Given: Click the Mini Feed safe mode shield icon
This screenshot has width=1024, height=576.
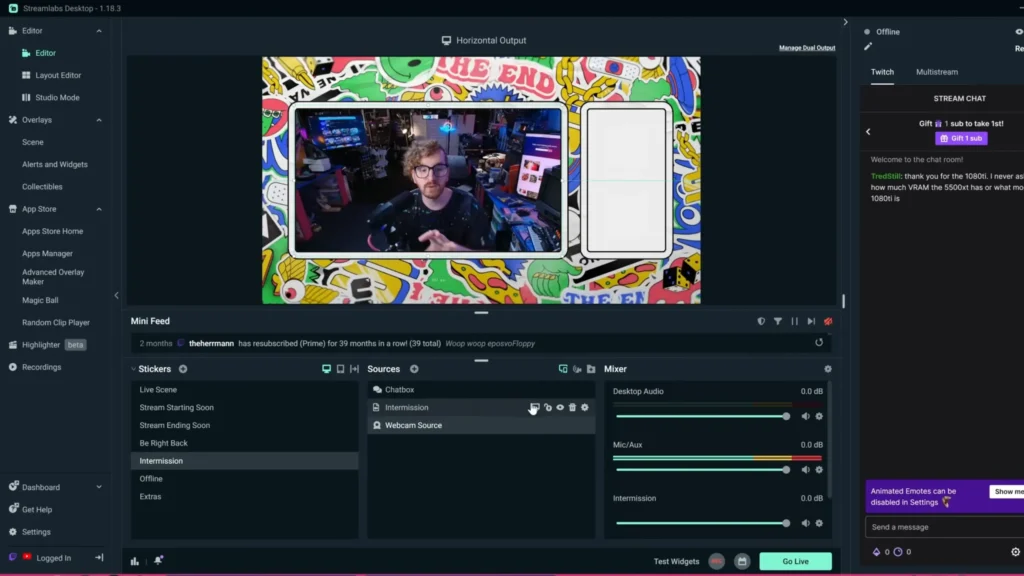Looking at the screenshot, I should (x=761, y=321).
